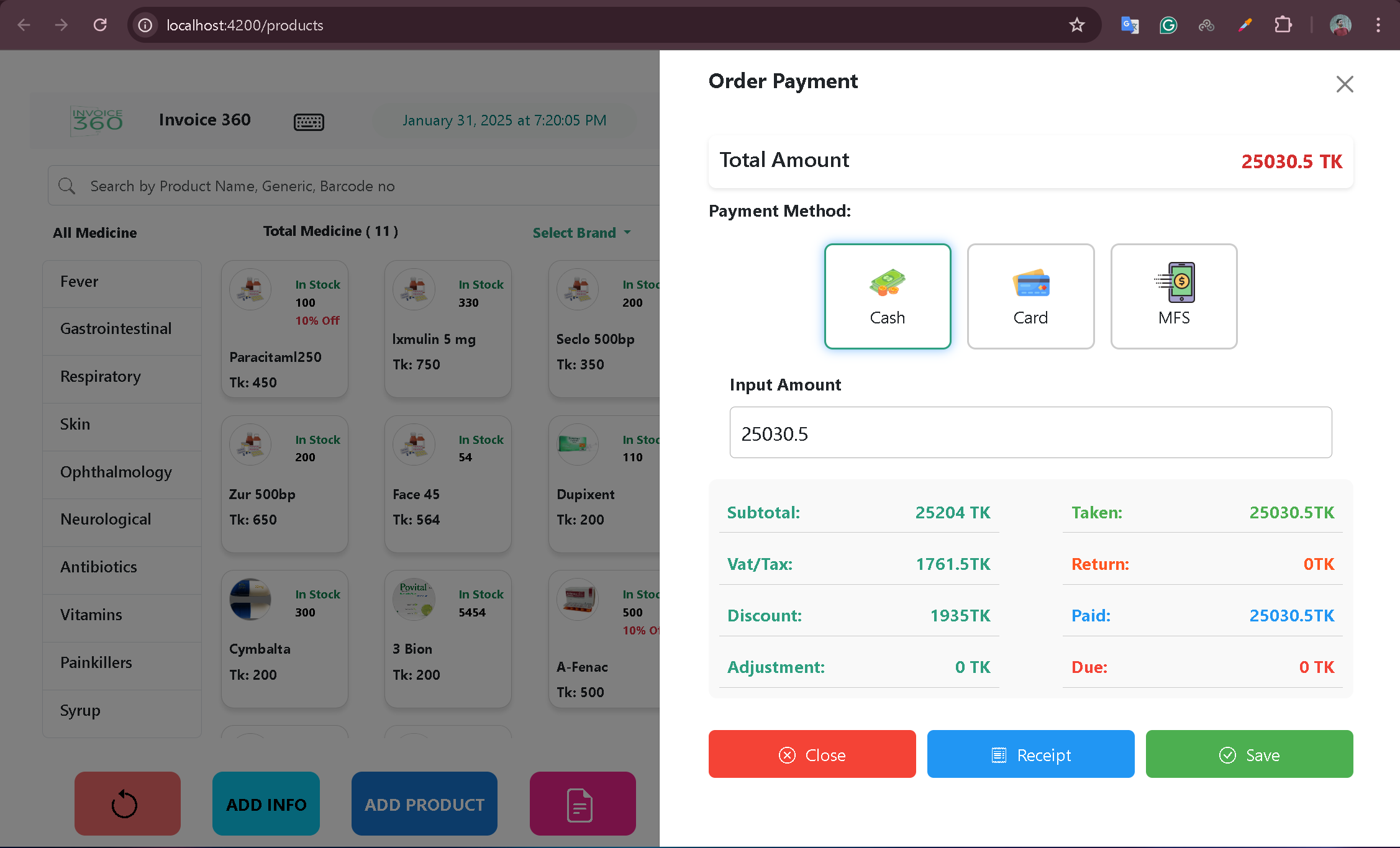Image resolution: width=1400 pixels, height=848 pixels.
Task: Select the Cash payment method
Action: (x=888, y=296)
